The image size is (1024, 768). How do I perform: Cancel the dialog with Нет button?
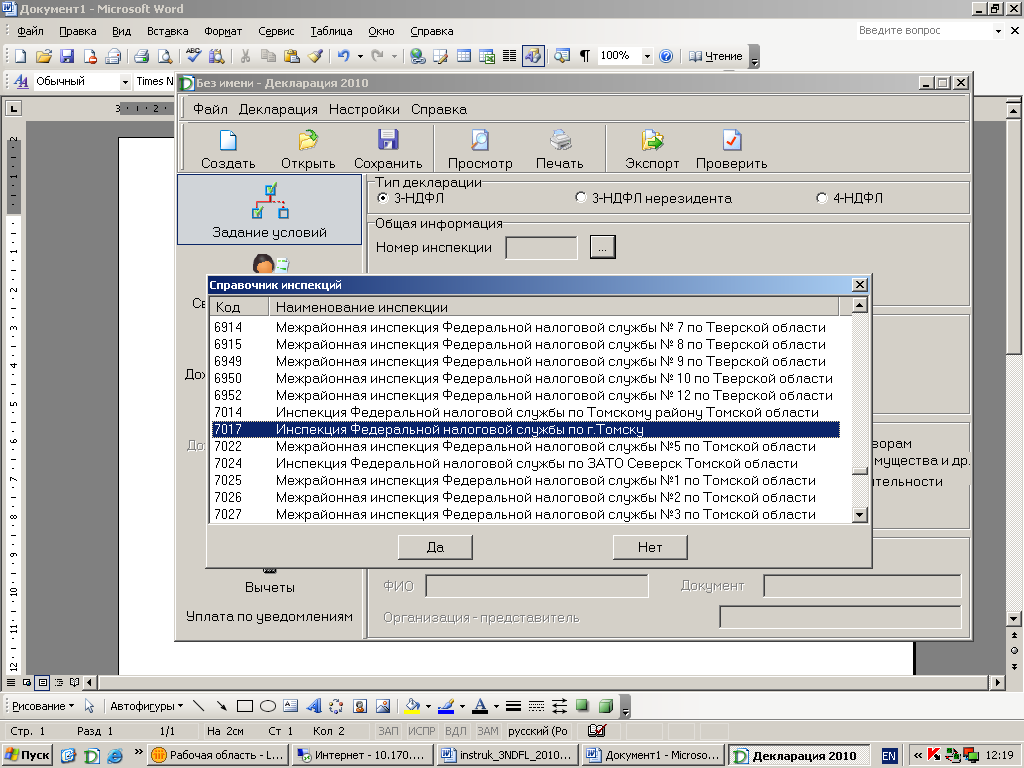pyautogui.click(x=650, y=547)
